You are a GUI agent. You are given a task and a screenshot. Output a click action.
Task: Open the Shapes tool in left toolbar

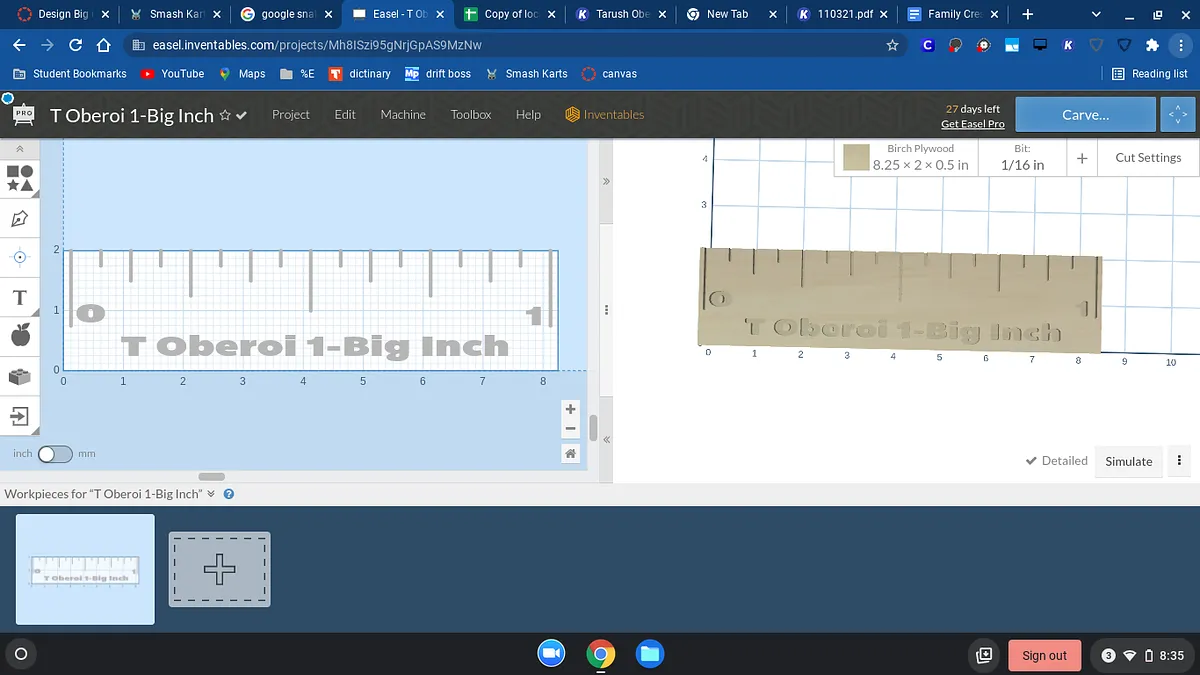(20, 178)
